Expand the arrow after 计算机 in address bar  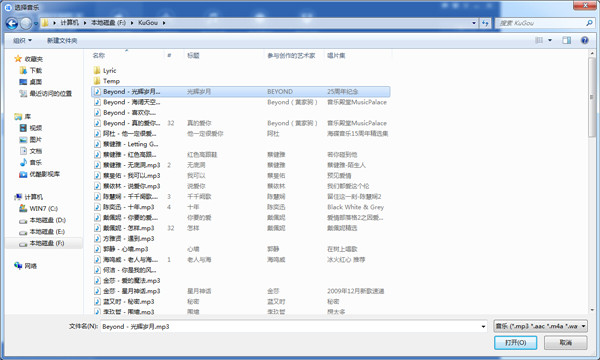click(85, 23)
